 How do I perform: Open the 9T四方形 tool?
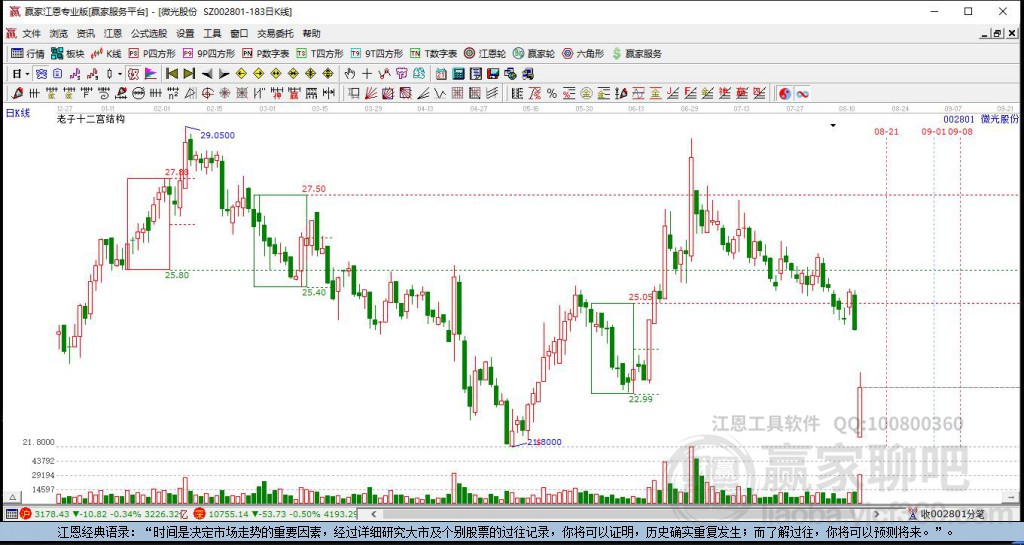377,54
